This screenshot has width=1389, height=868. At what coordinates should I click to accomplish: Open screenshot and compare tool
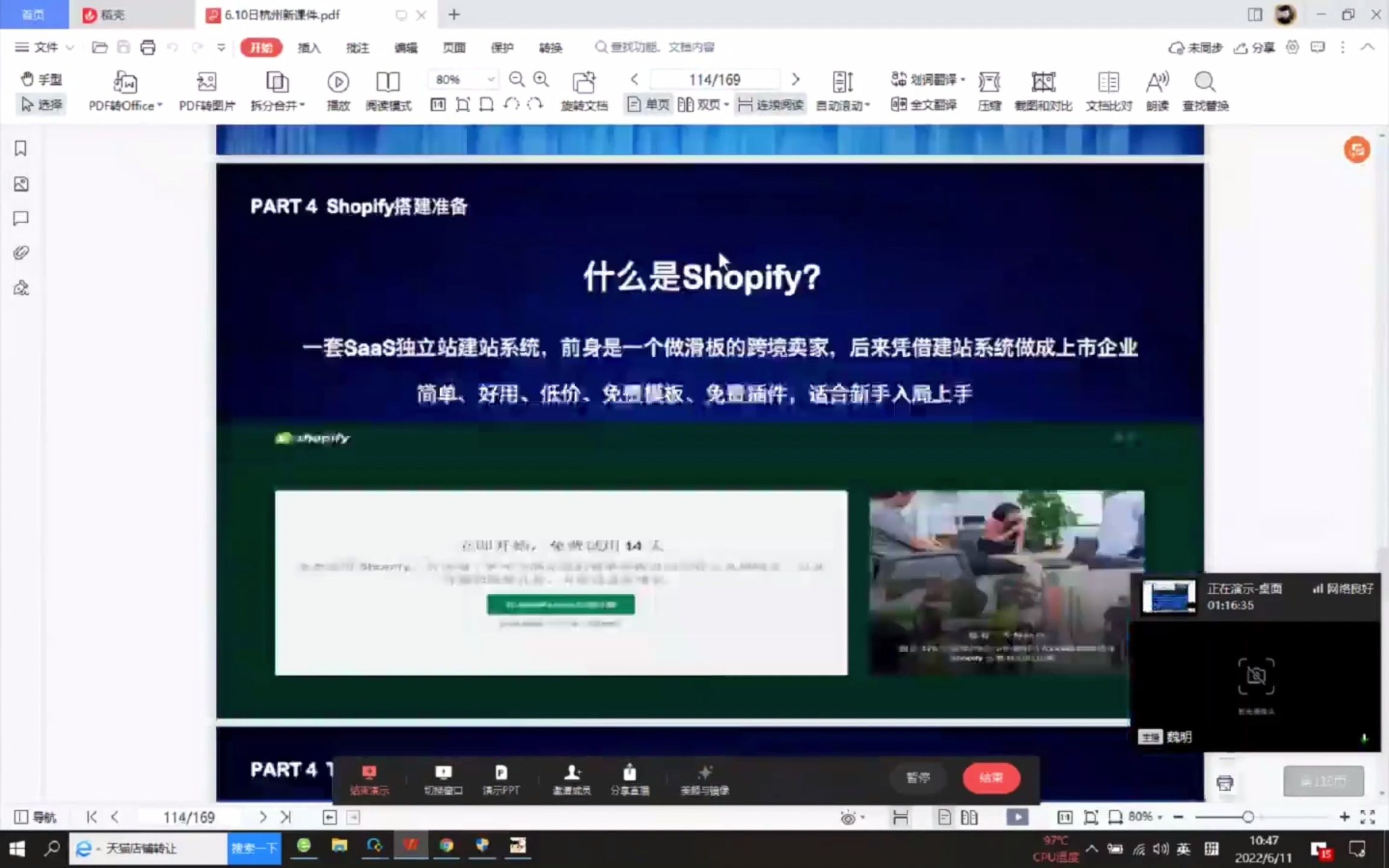click(1044, 91)
